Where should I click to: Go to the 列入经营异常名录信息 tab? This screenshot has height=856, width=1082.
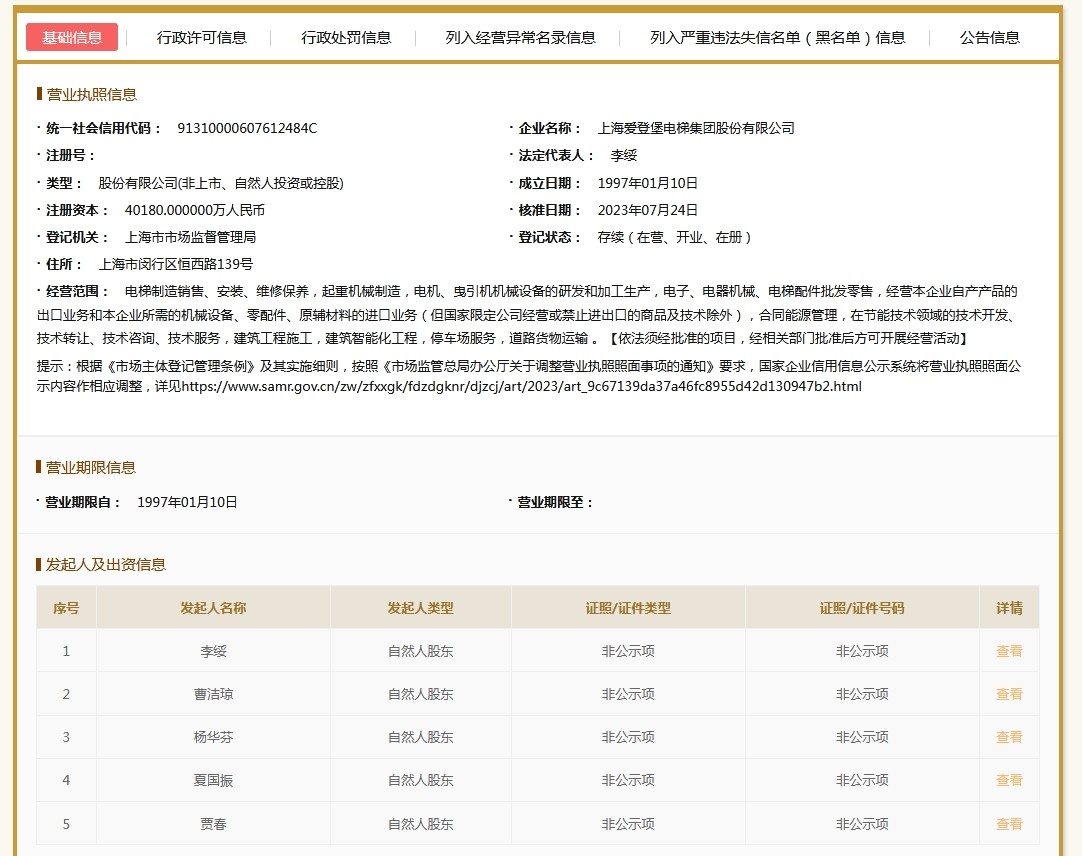pyautogui.click(x=520, y=38)
